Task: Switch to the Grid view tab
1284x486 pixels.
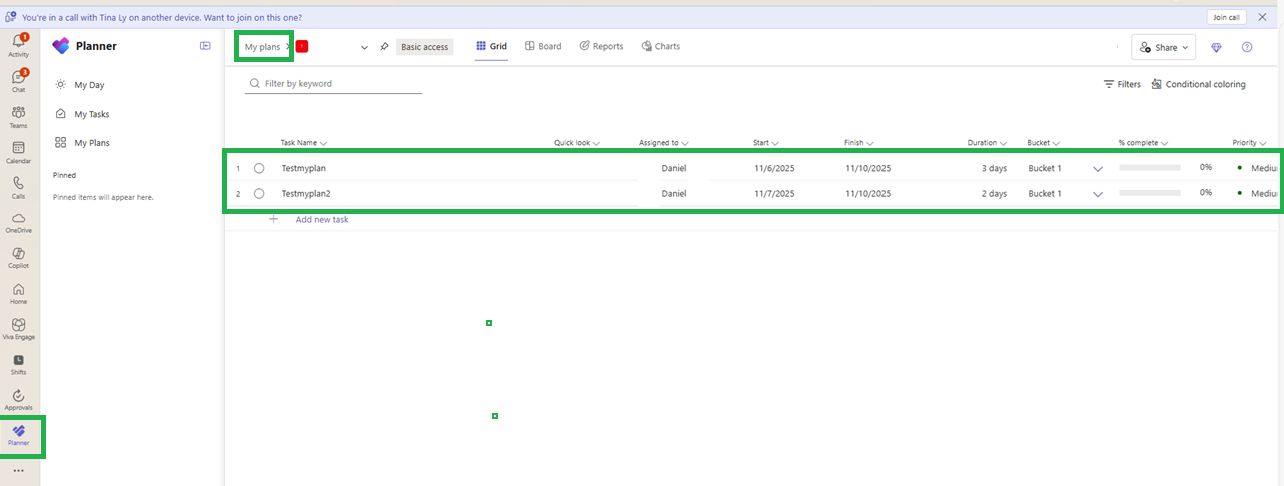Action: pos(492,46)
